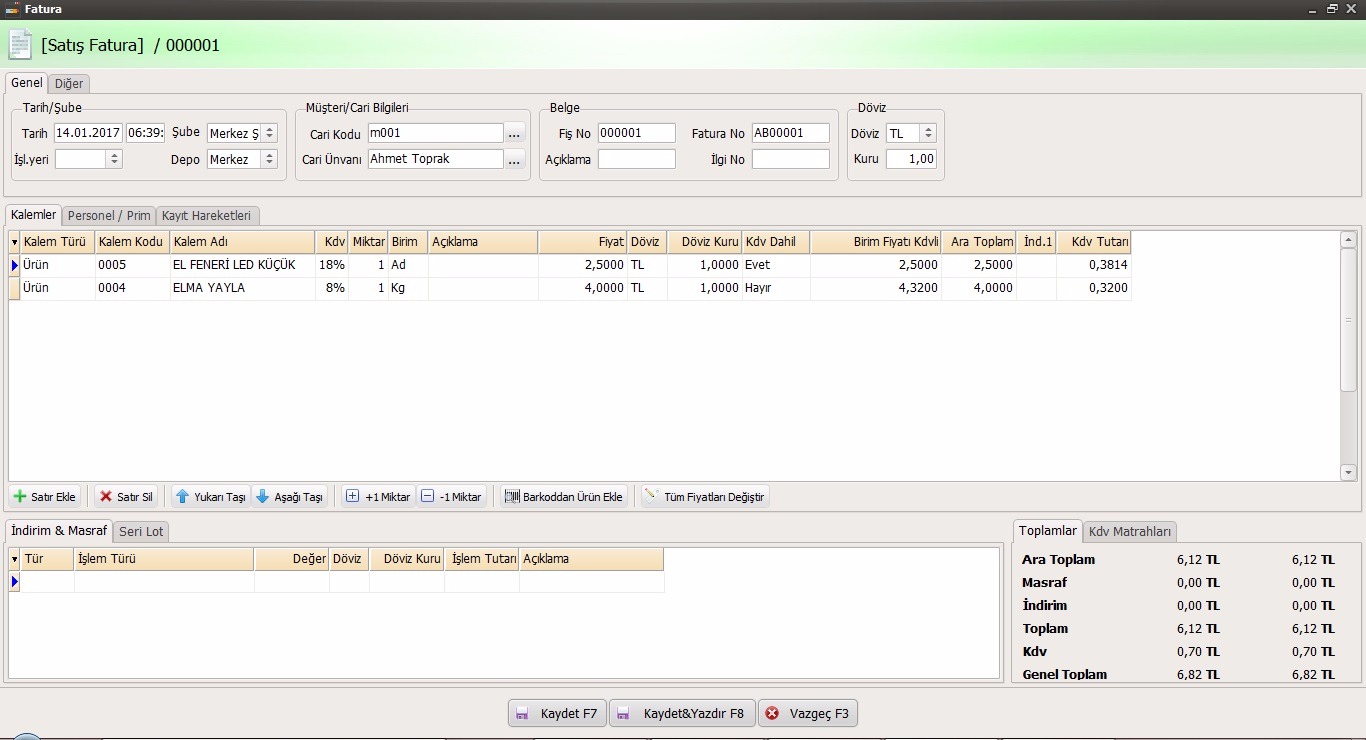The height and width of the screenshot is (740, 1366).
Task: Open Tüm Fiyatları Değiştir tool
Action: click(x=705, y=497)
